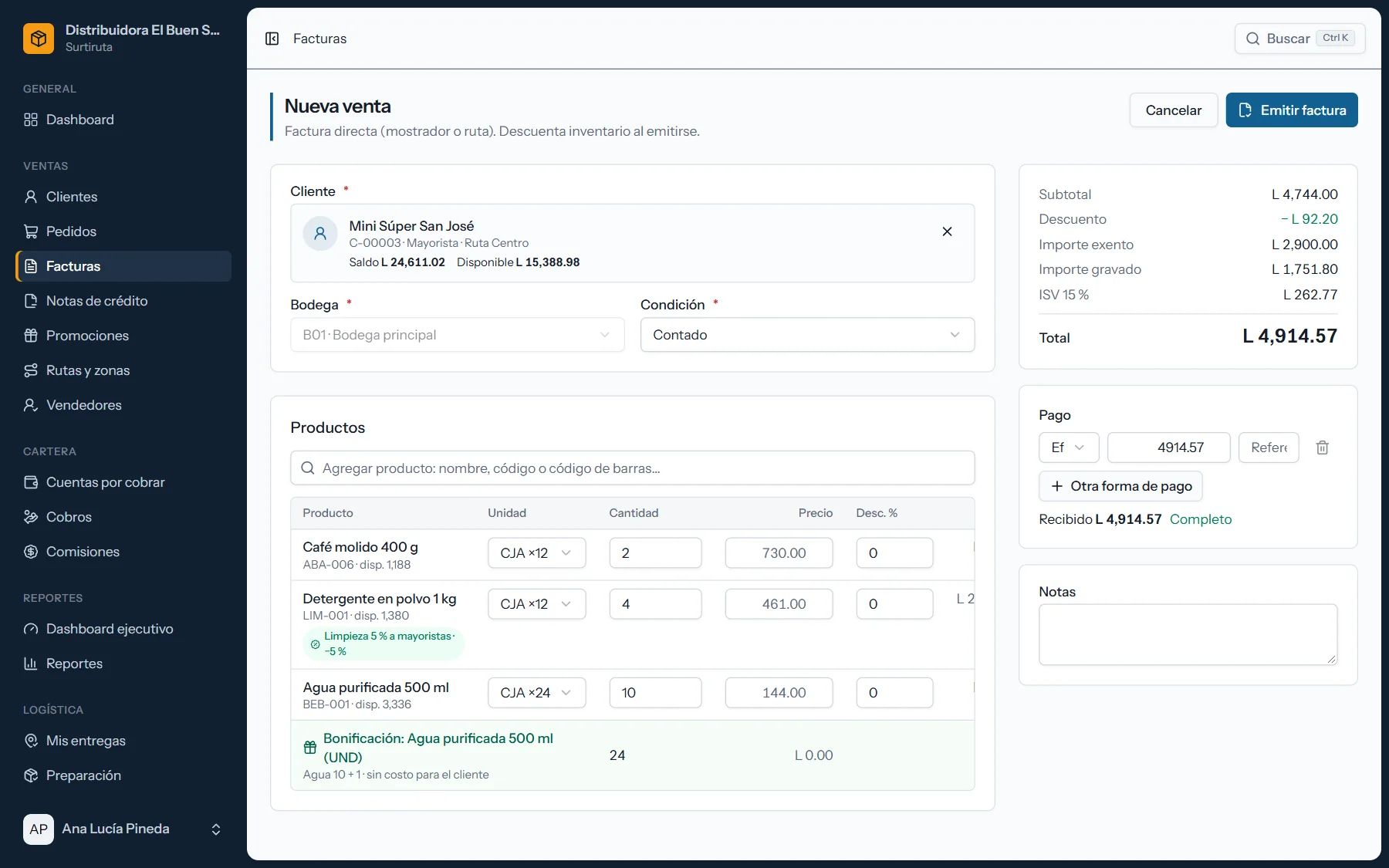The width and height of the screenshot is (1389, 868).
Task: Click Emitir factura
Action: (x=1292, y=110)
